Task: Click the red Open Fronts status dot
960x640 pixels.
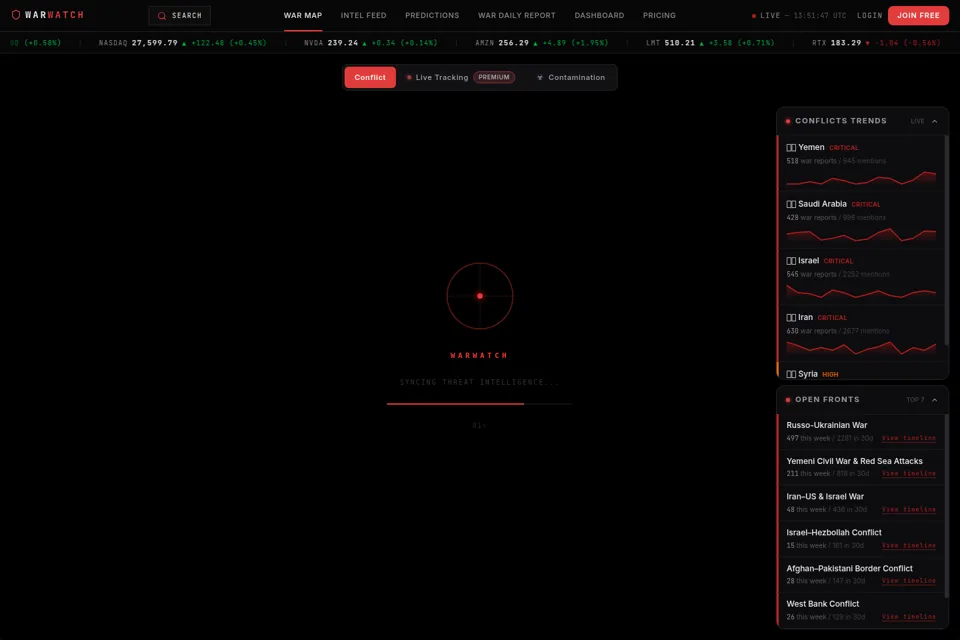Action: [x=788, y=400]
